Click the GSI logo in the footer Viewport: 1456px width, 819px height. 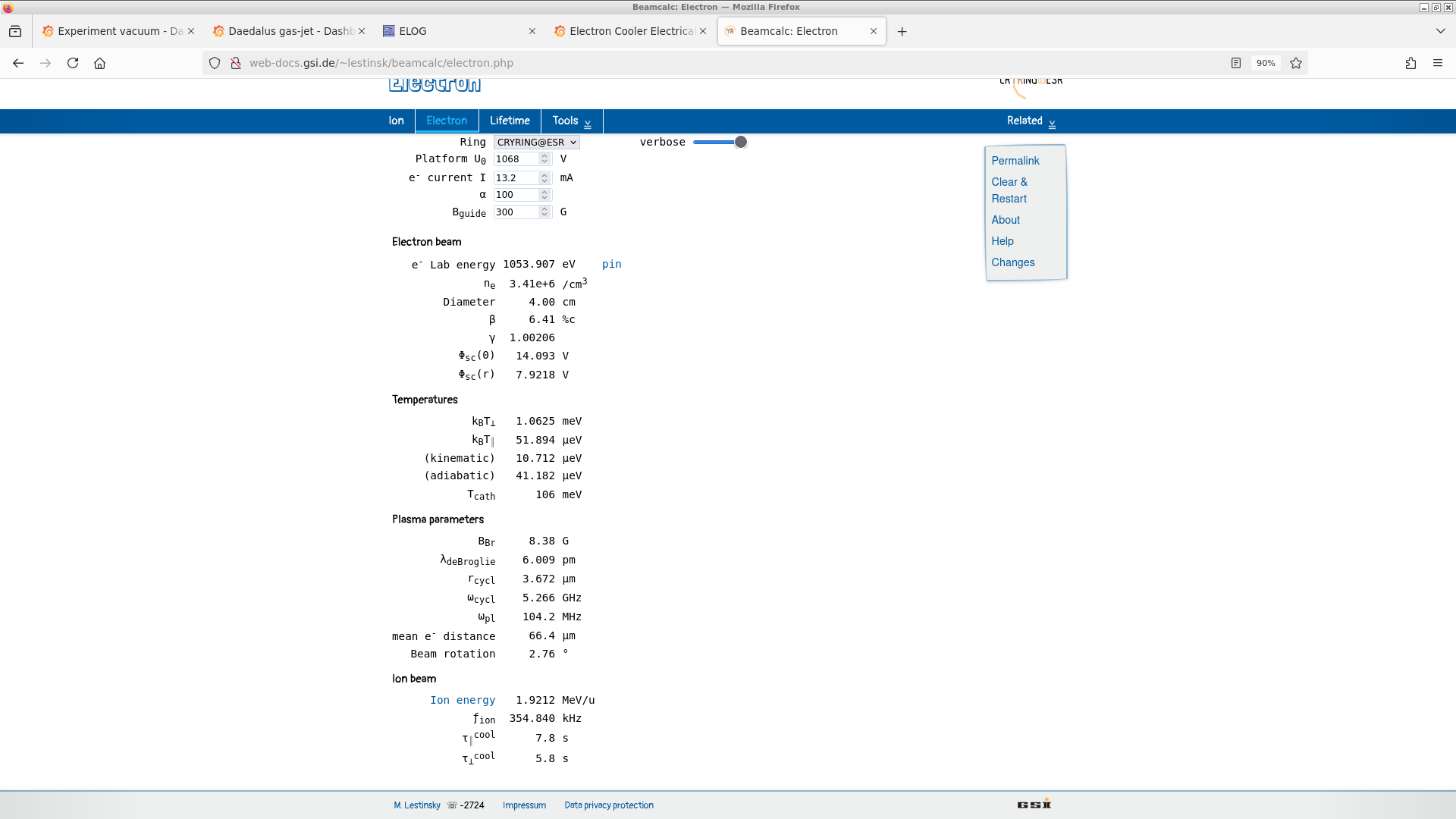click(1032, 804)
